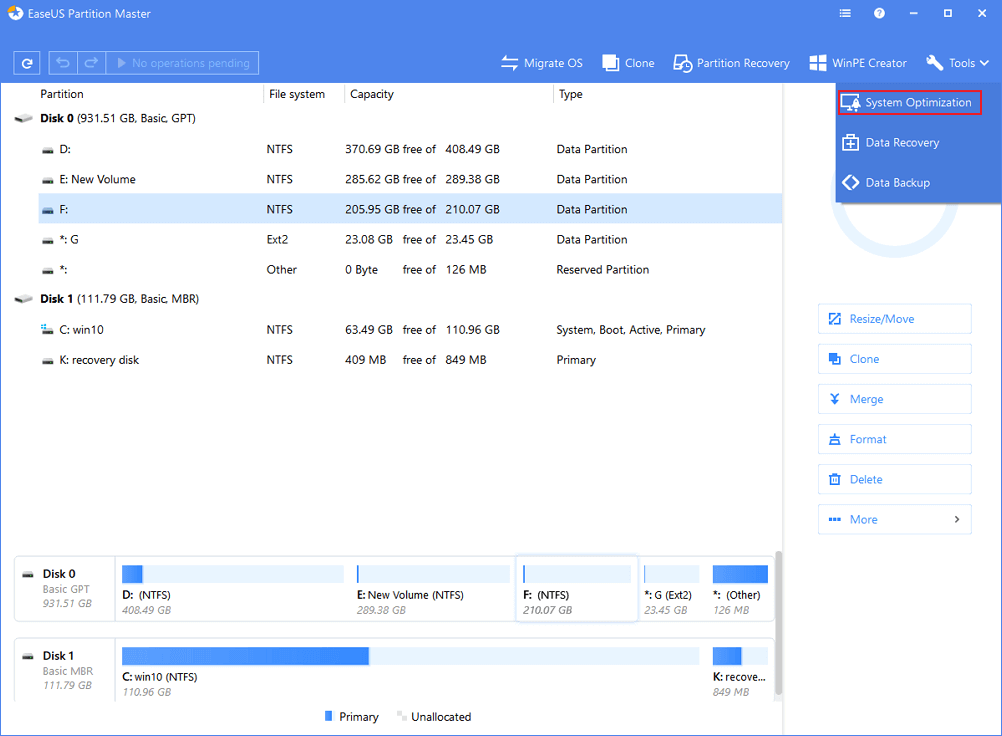Click the refresh disk information icon
Viewport: 1002px width, 736px height.
click(x=27, y=63)
